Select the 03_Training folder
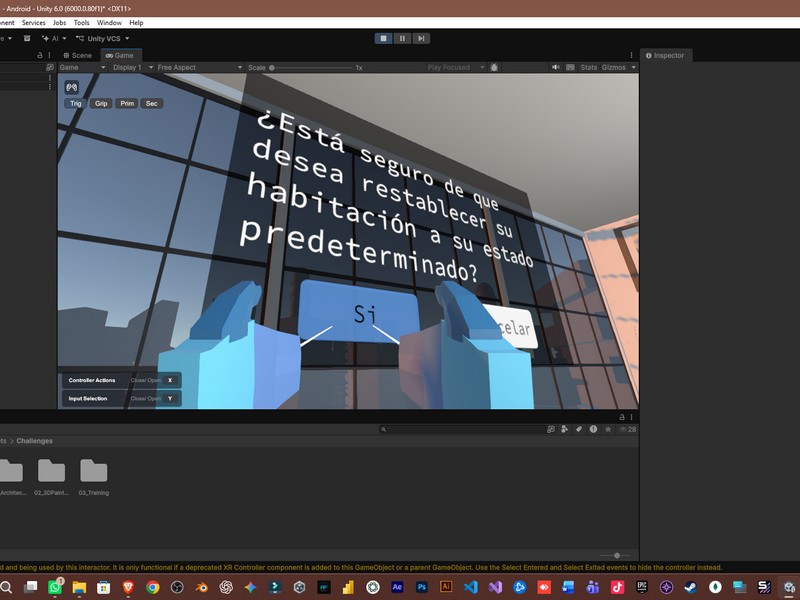 click(93, 477)
